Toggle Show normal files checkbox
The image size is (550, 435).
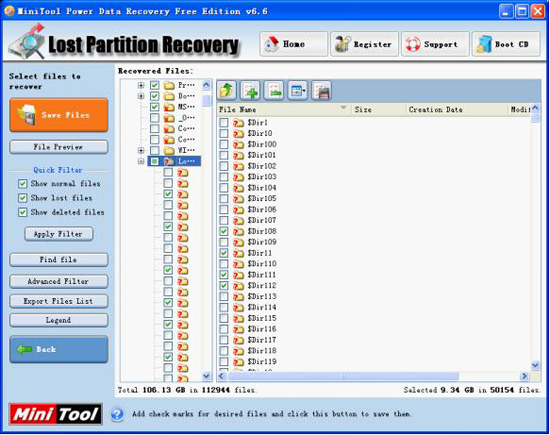point(22,184)
